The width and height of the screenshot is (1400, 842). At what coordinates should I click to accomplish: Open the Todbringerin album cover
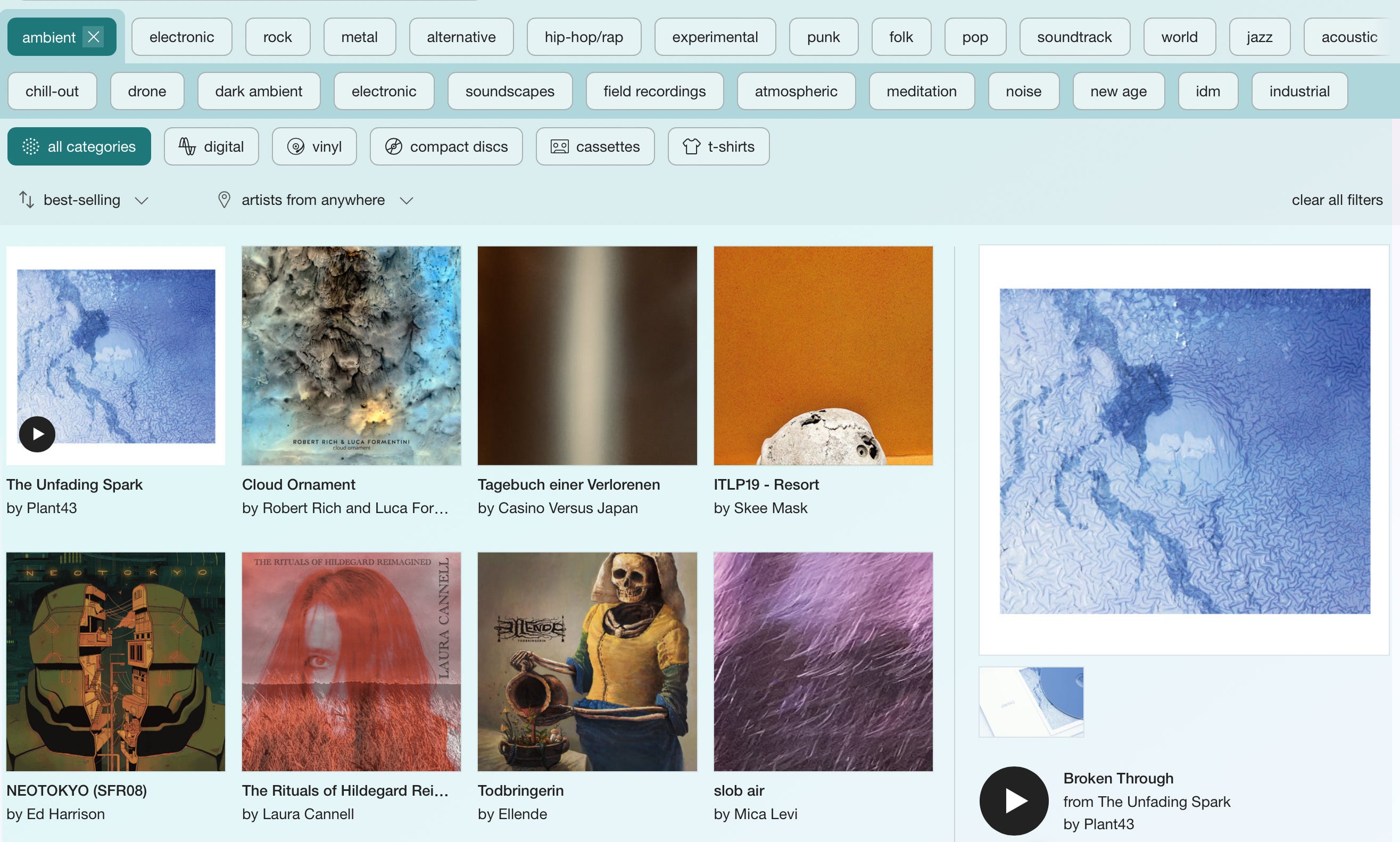(587, 662)
